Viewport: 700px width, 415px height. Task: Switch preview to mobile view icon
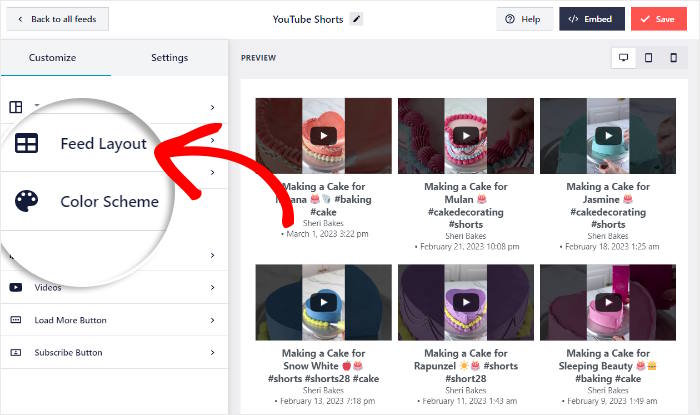pos(674,58)
